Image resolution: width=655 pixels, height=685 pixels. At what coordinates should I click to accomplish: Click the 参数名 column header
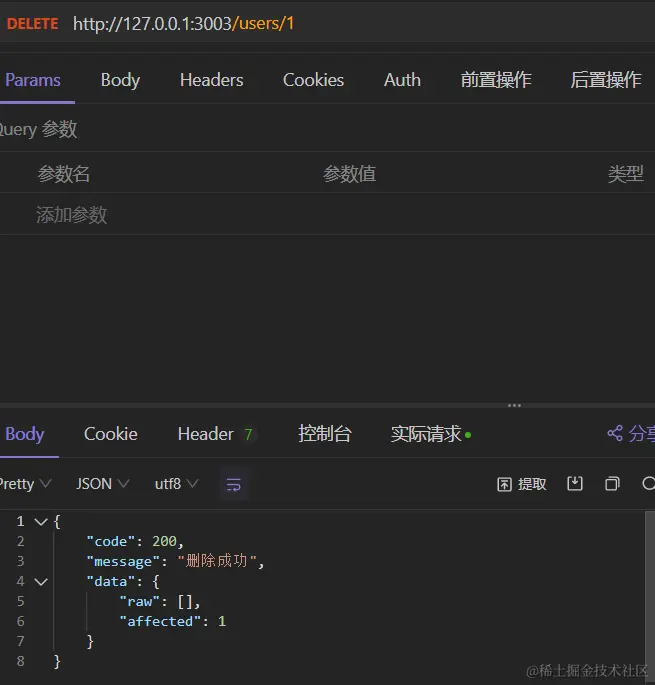(x=64, y=174)
